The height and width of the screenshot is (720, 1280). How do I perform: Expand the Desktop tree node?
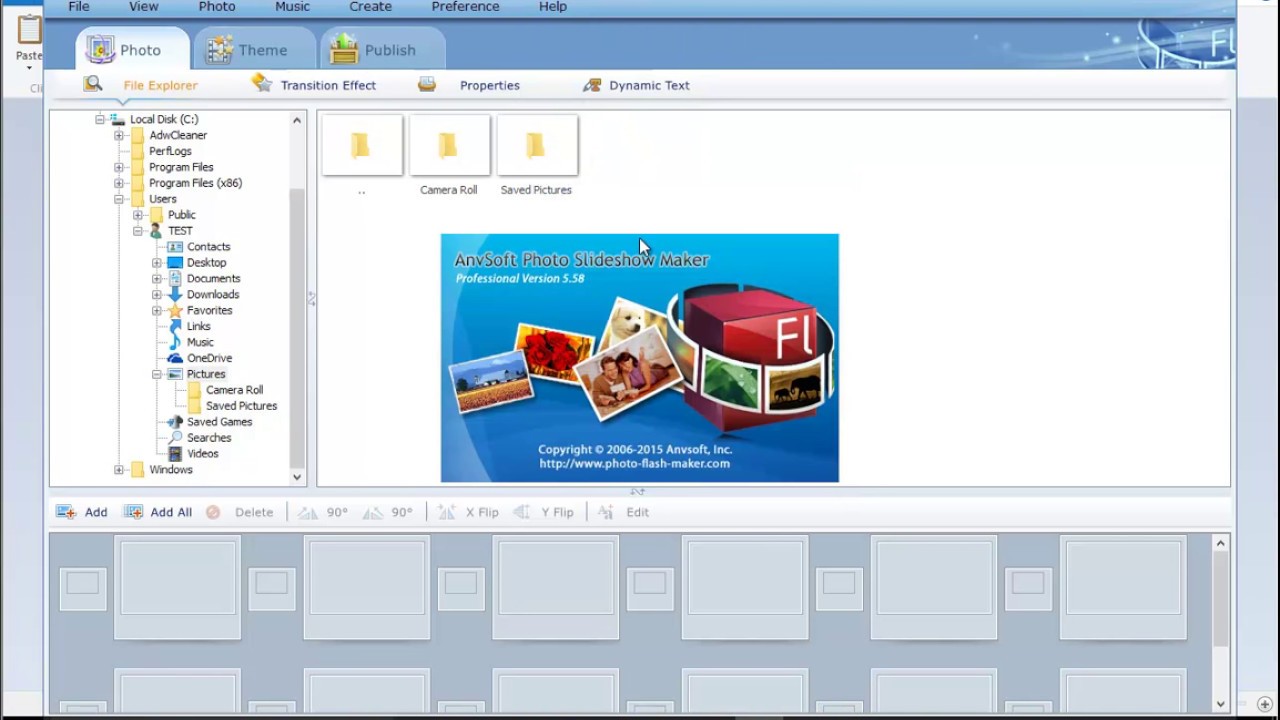(157, 263)
